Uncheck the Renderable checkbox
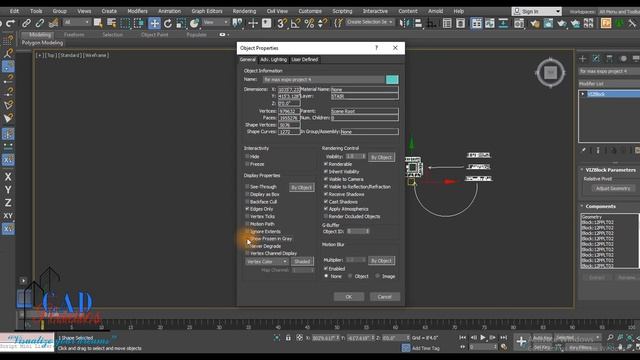This screenshot has height=360, width=640. [326, 164]
